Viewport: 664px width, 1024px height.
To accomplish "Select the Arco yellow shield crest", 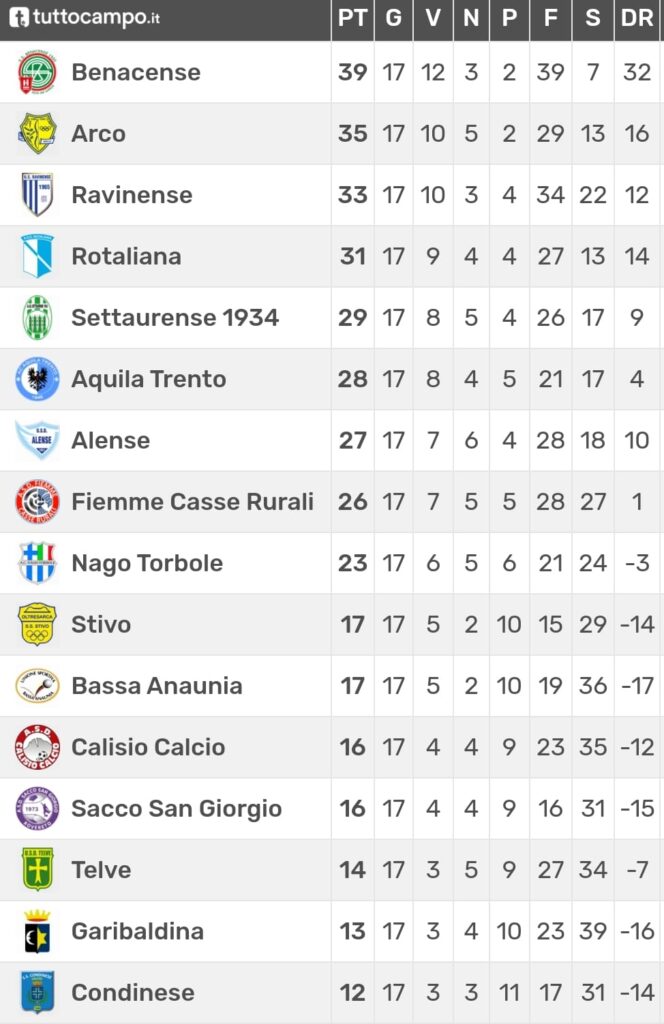I will (x=37, y=133).
